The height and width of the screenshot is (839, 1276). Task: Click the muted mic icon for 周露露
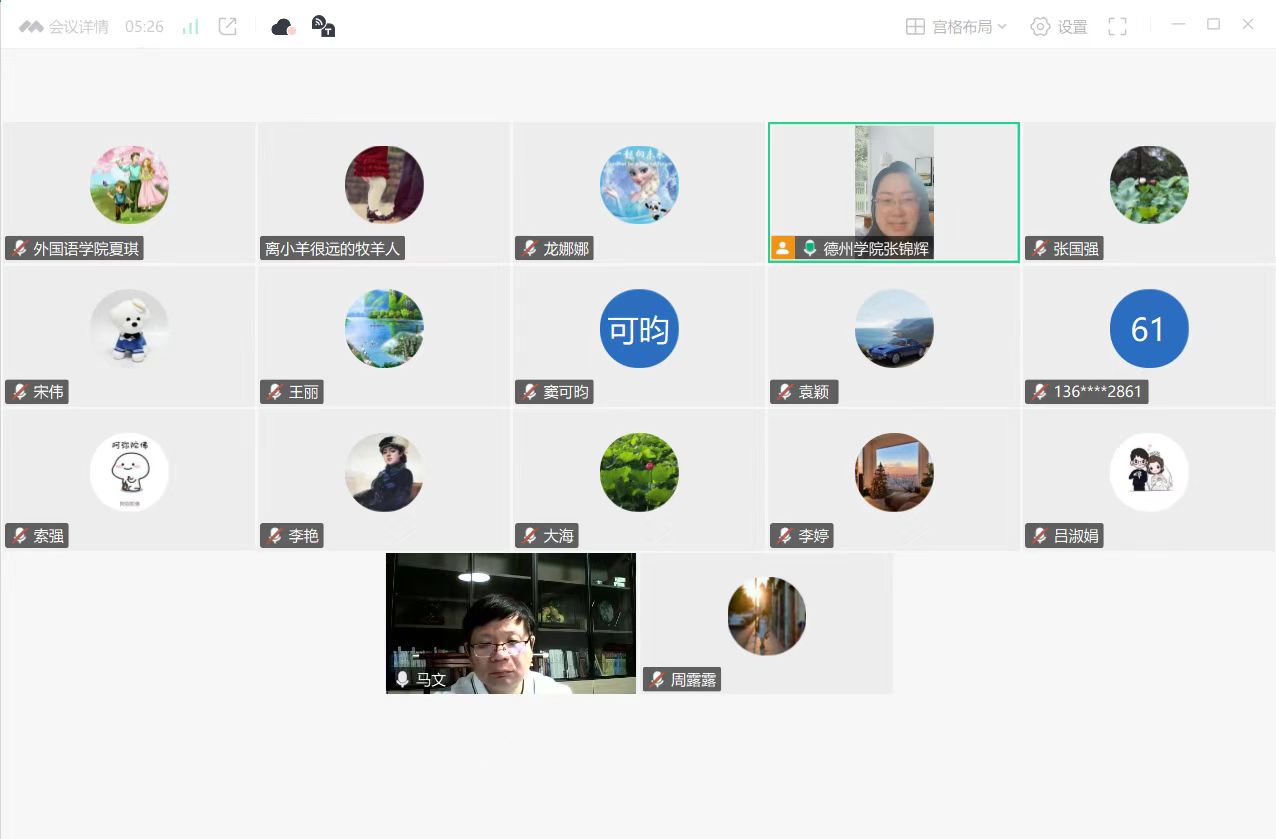click(657, 680)
